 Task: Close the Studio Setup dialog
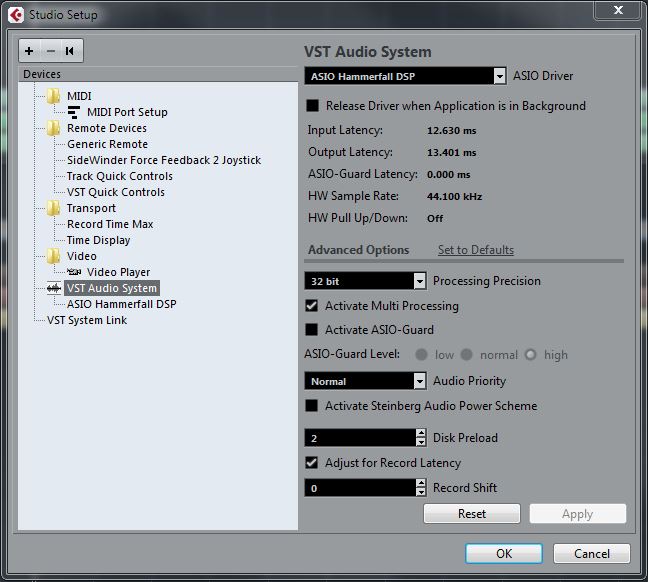point(618,10)
